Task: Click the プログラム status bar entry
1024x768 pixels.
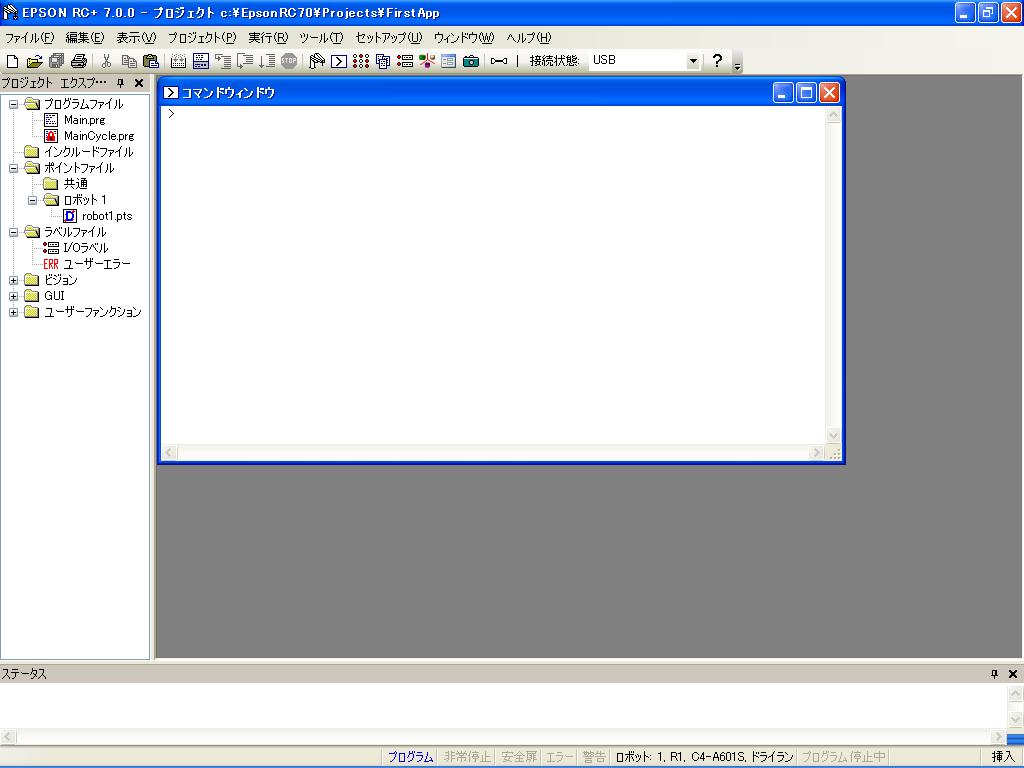Action: (x=410, y=757)
